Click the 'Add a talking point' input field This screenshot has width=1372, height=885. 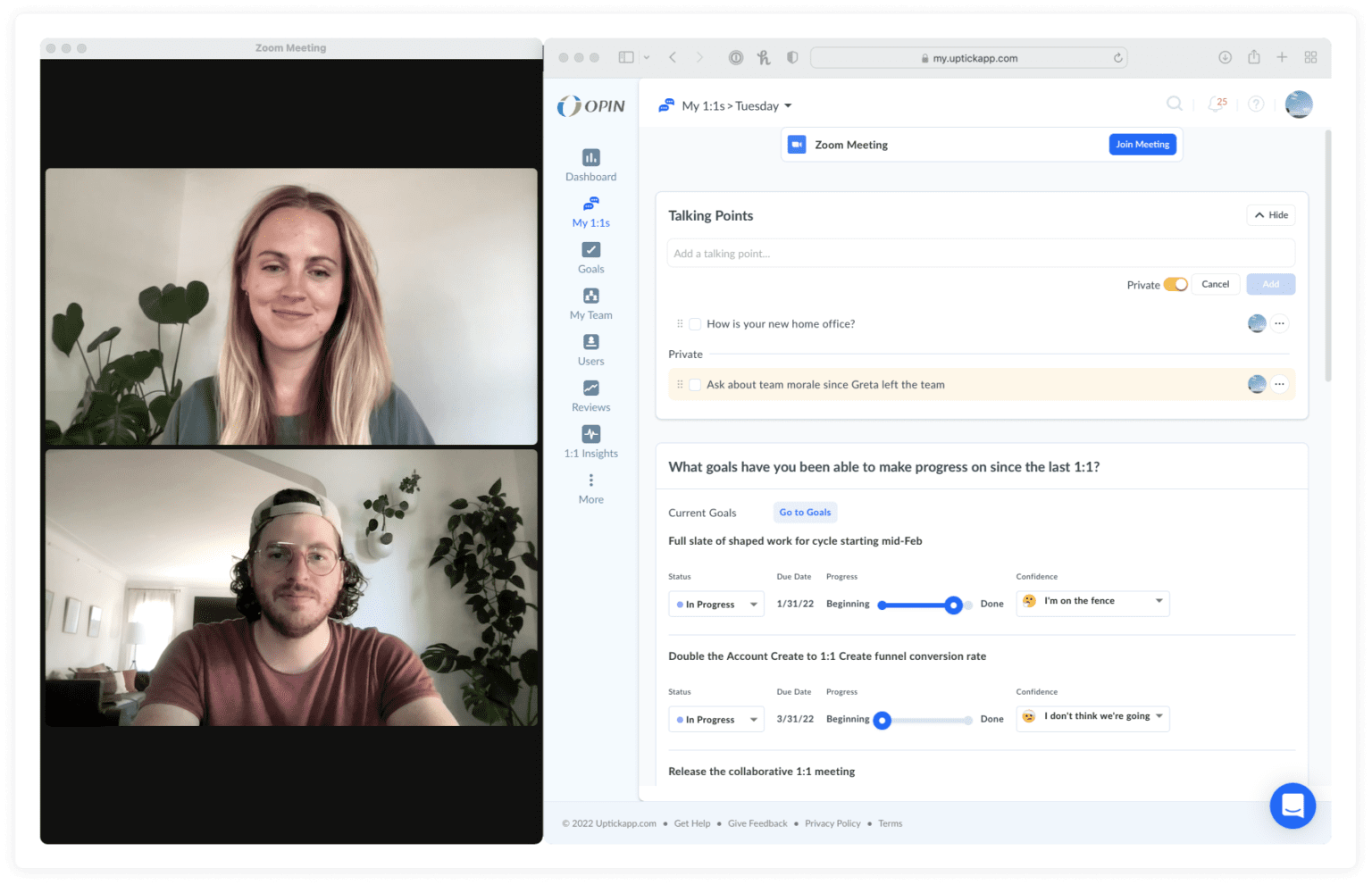[x=980, y=253]
